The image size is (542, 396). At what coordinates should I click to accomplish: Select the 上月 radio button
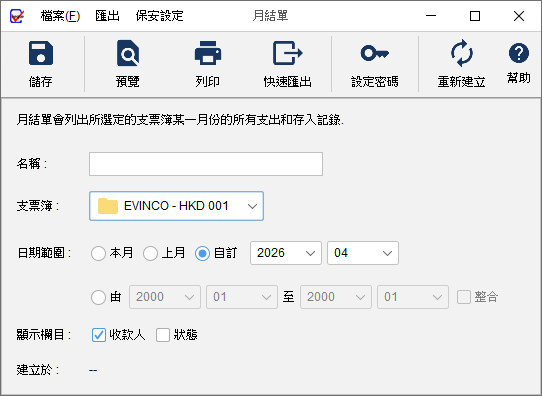[150, 253]
